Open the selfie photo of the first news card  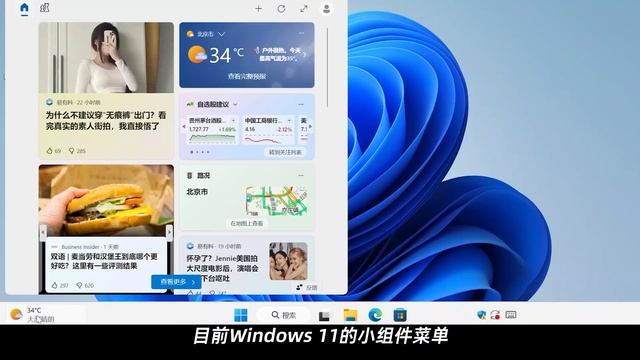pyautogui.click(x=106, y=58)
